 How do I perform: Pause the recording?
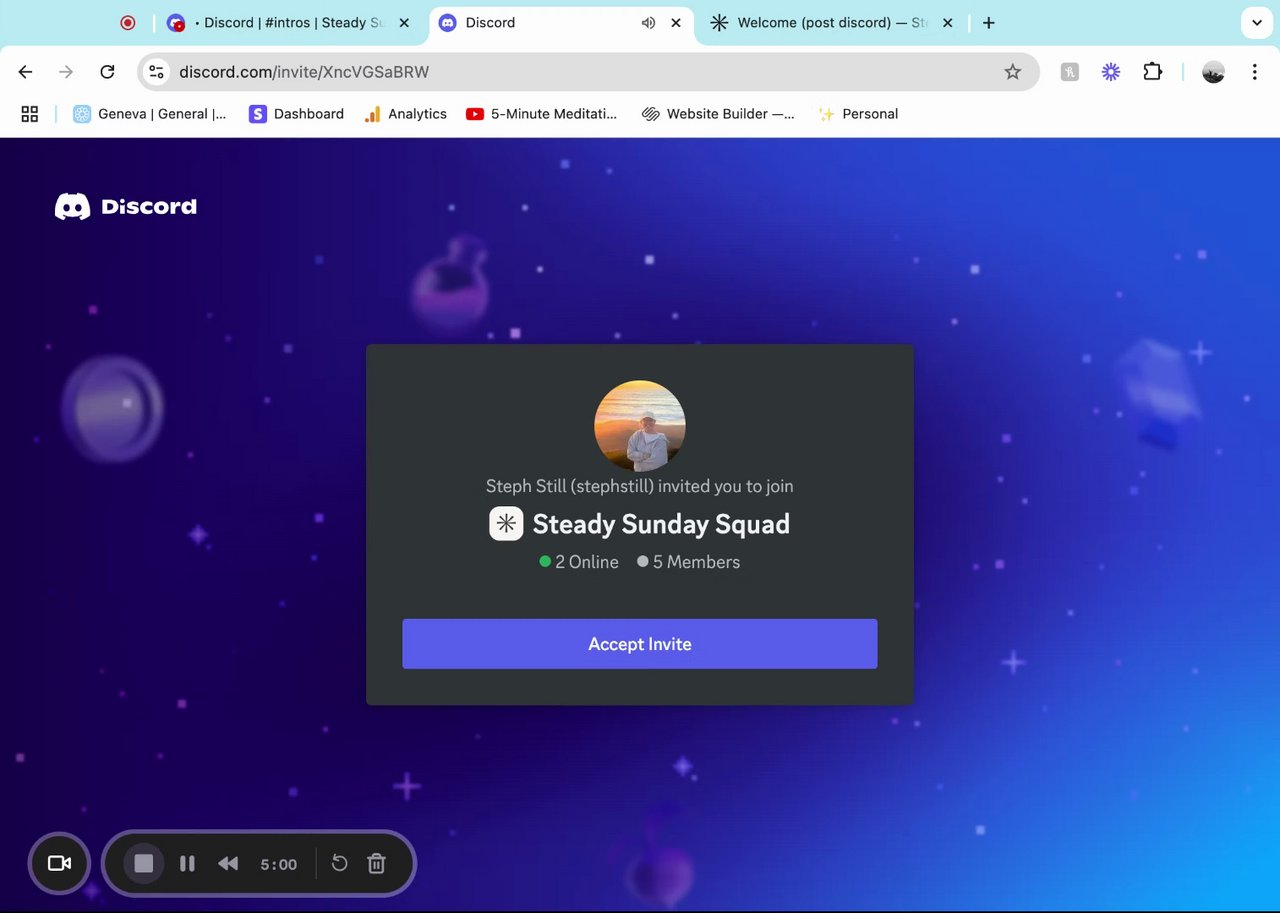click(187, 863)
